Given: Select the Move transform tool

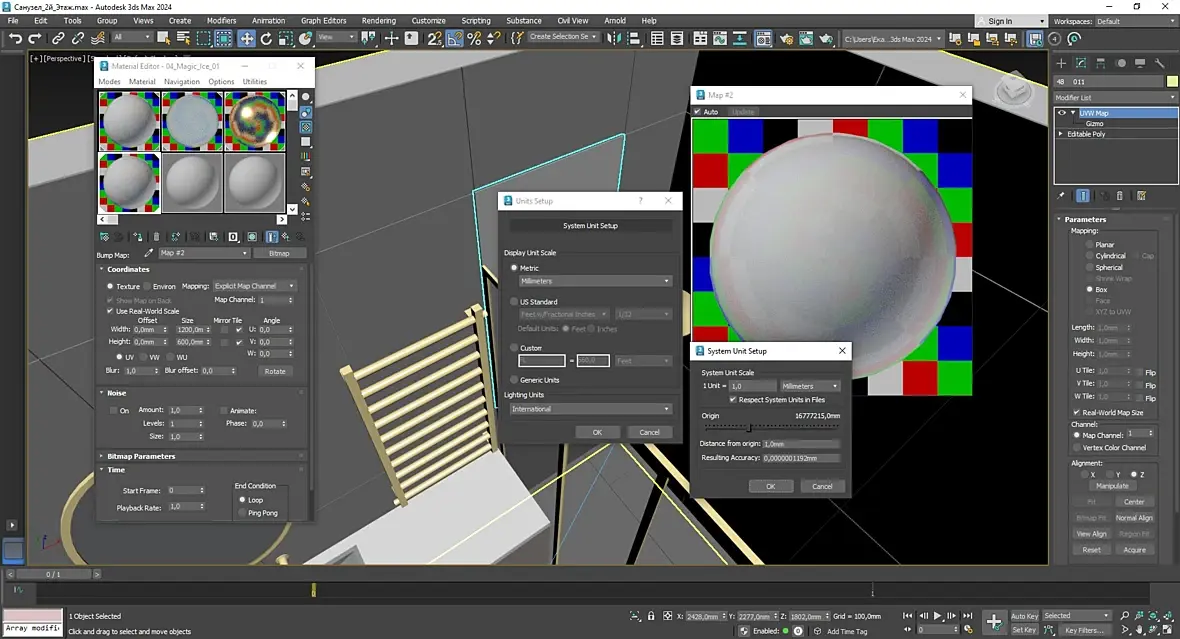Looking at the screenshot, I should click(x=247, y=38).
